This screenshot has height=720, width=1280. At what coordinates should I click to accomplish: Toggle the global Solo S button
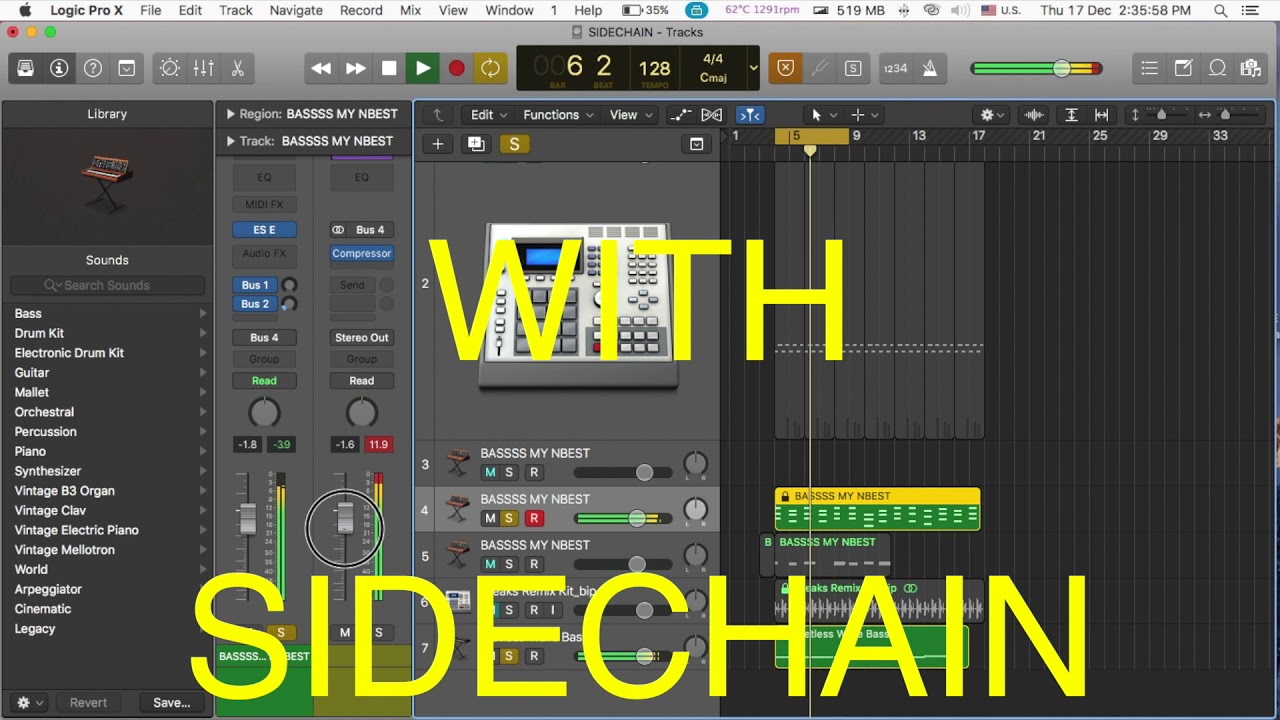click(x=853, y=68)
